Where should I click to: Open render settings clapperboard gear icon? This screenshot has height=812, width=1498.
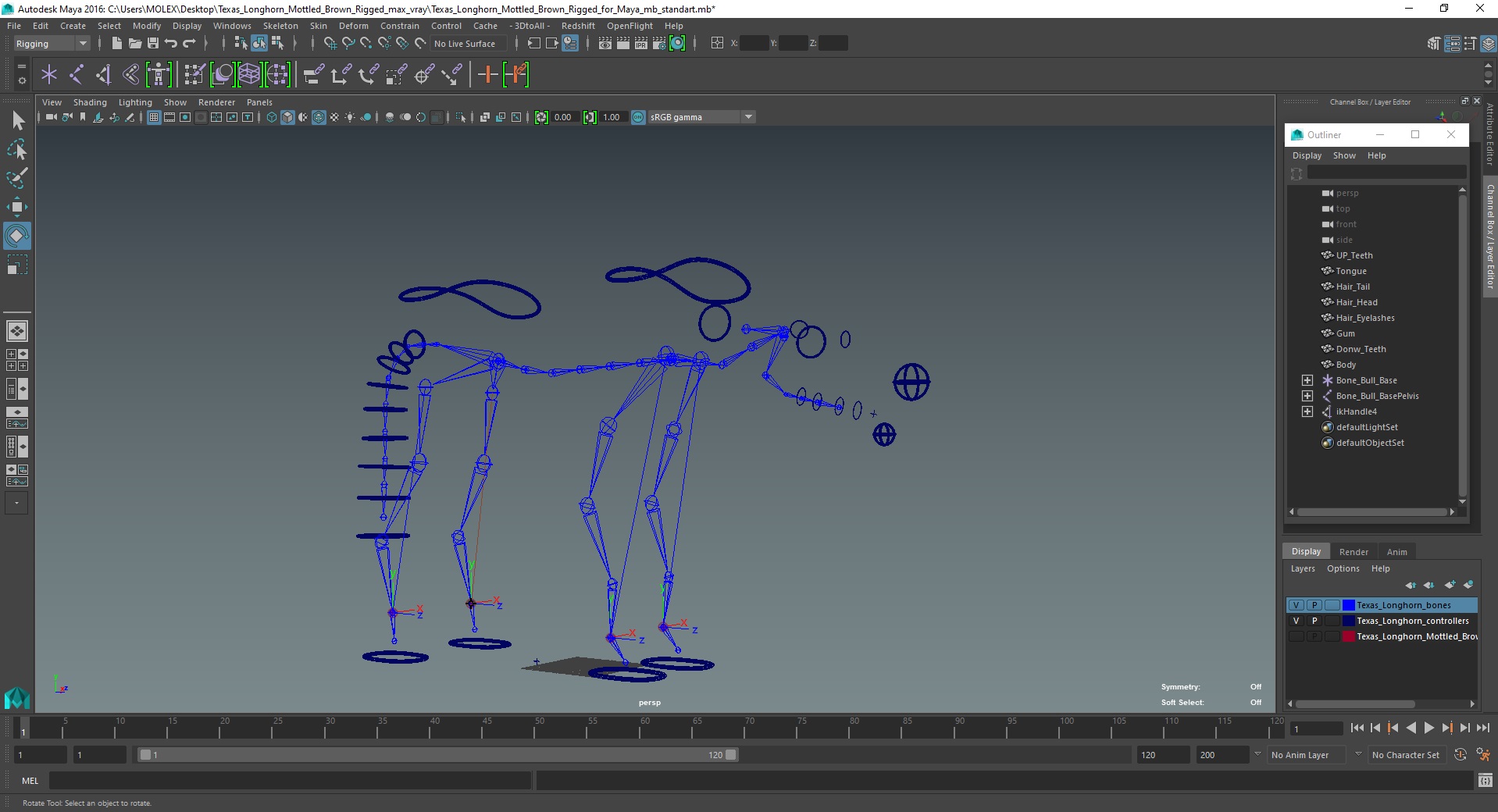pos(659,44)
